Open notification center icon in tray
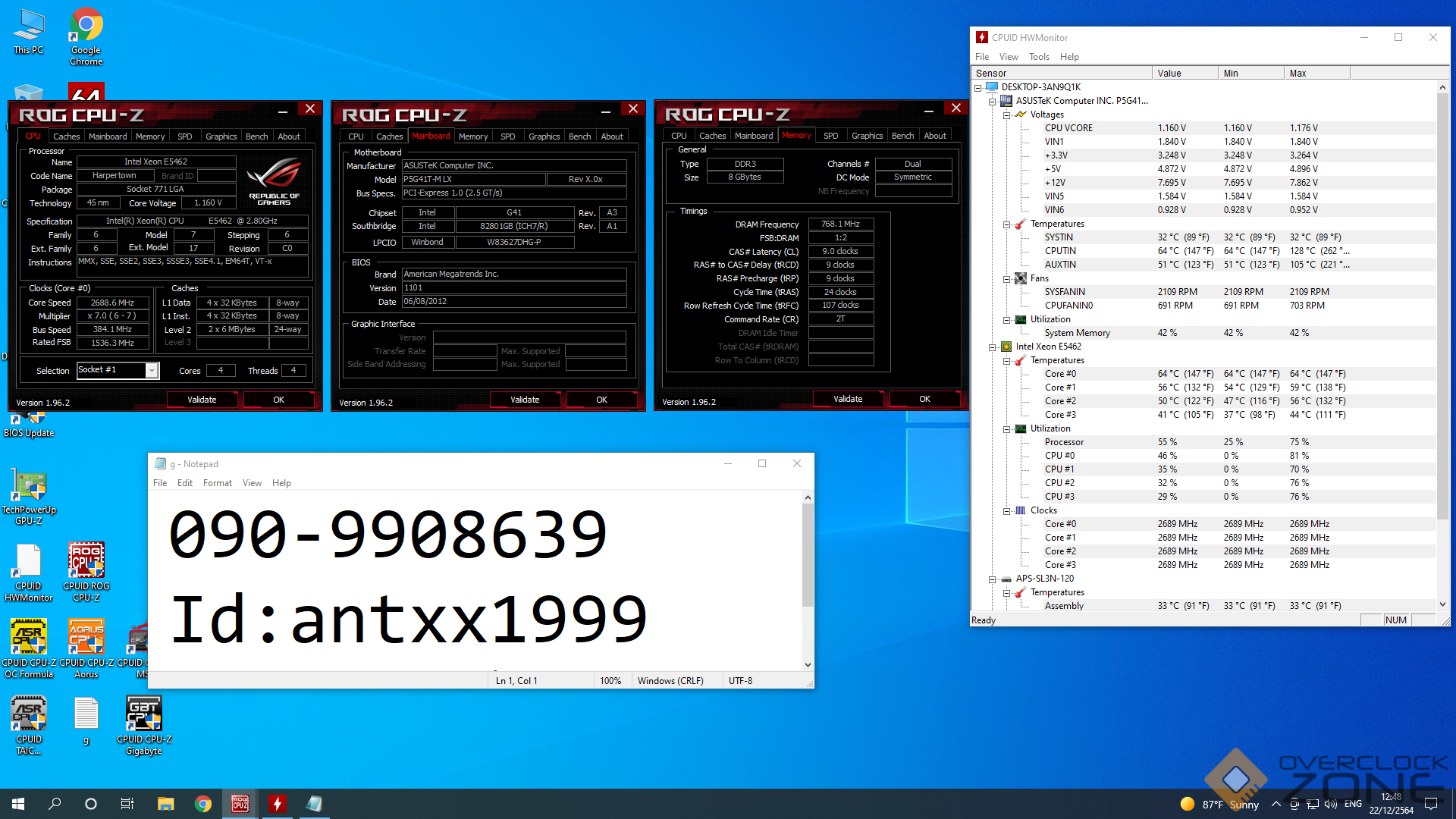 coord(1431,804)
